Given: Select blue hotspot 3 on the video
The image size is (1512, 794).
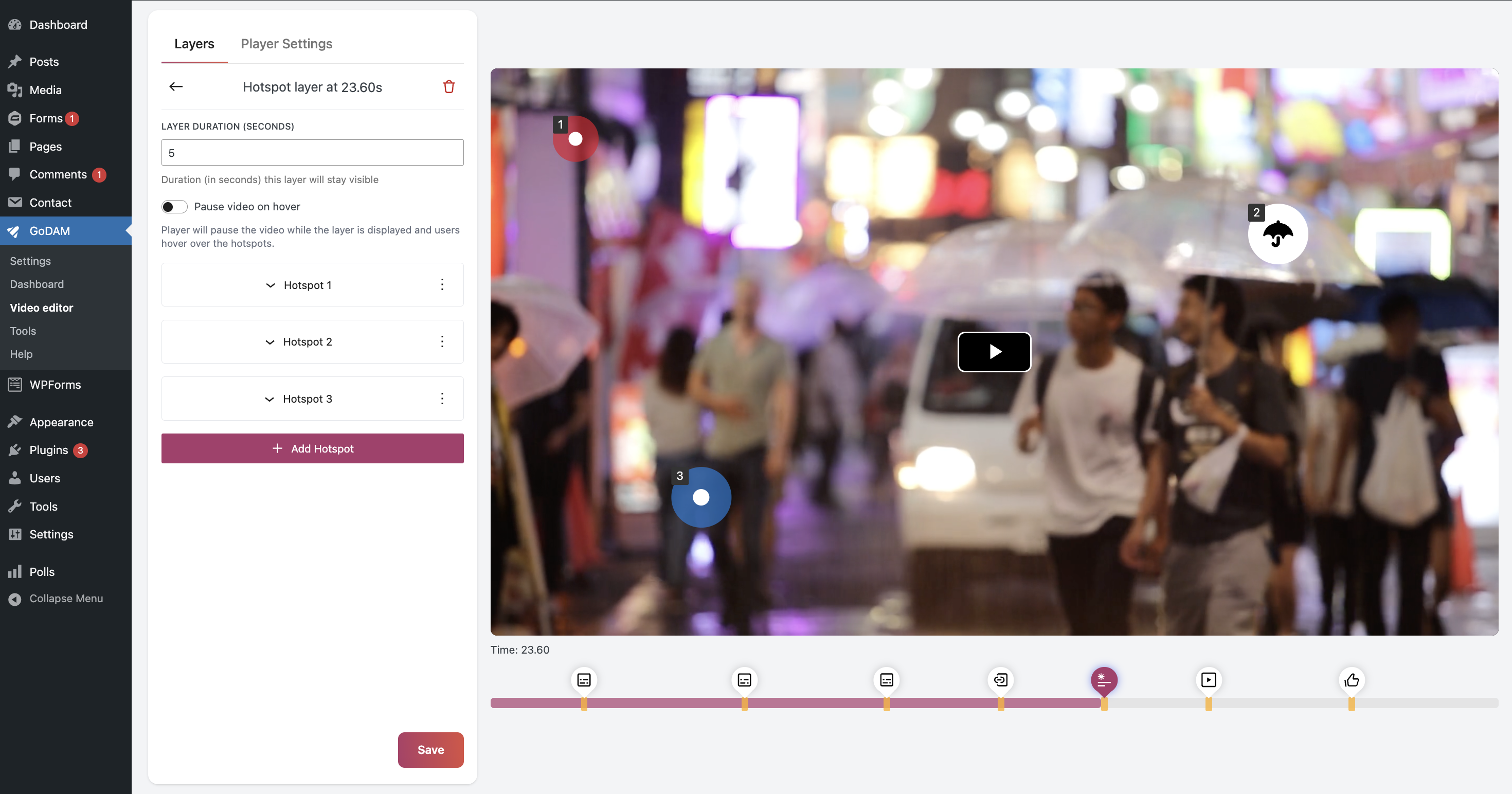Looking at the screenshot, I should click(701, 497).
